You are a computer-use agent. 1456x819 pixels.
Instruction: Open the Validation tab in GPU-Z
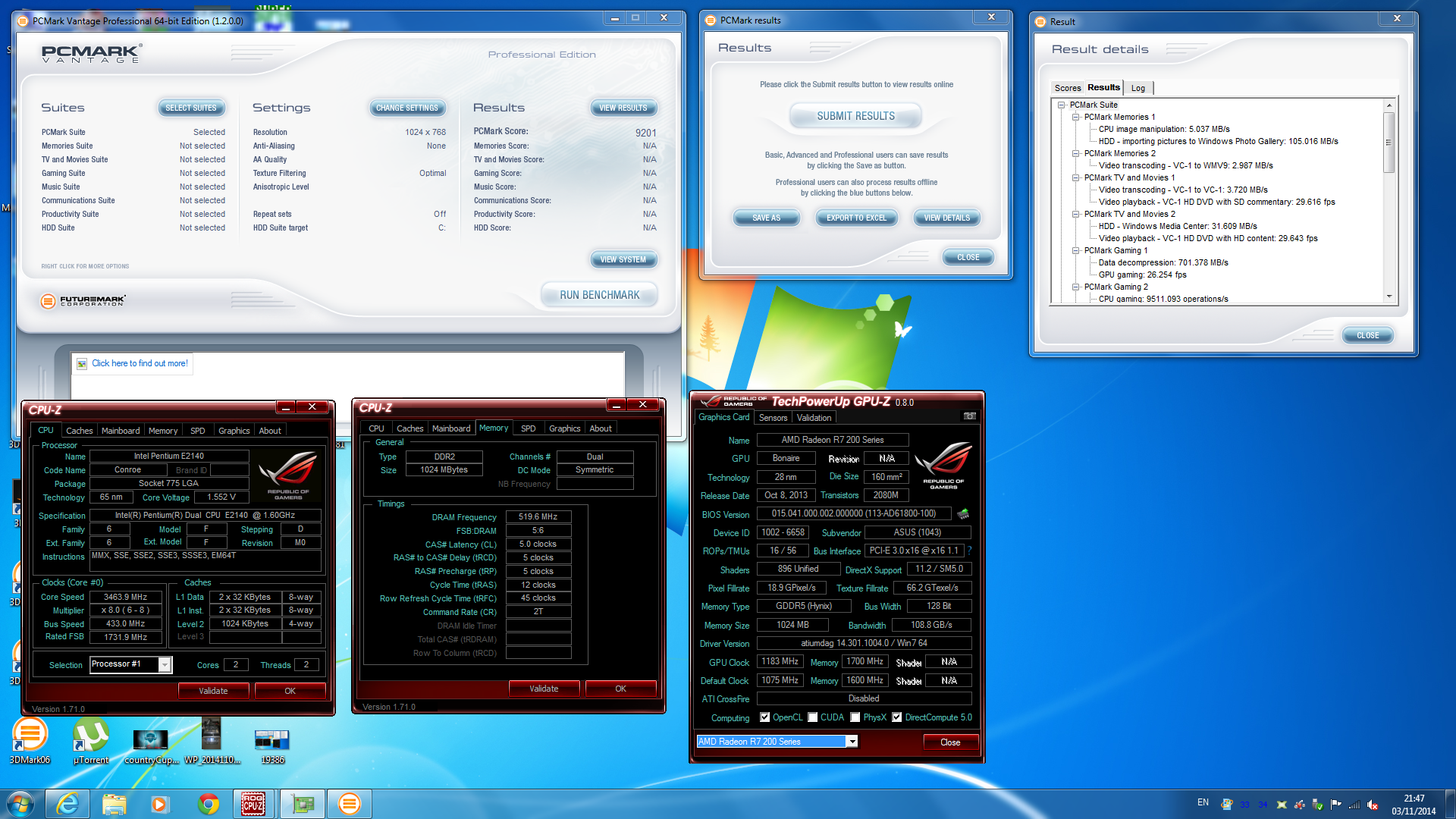(814, 418)
